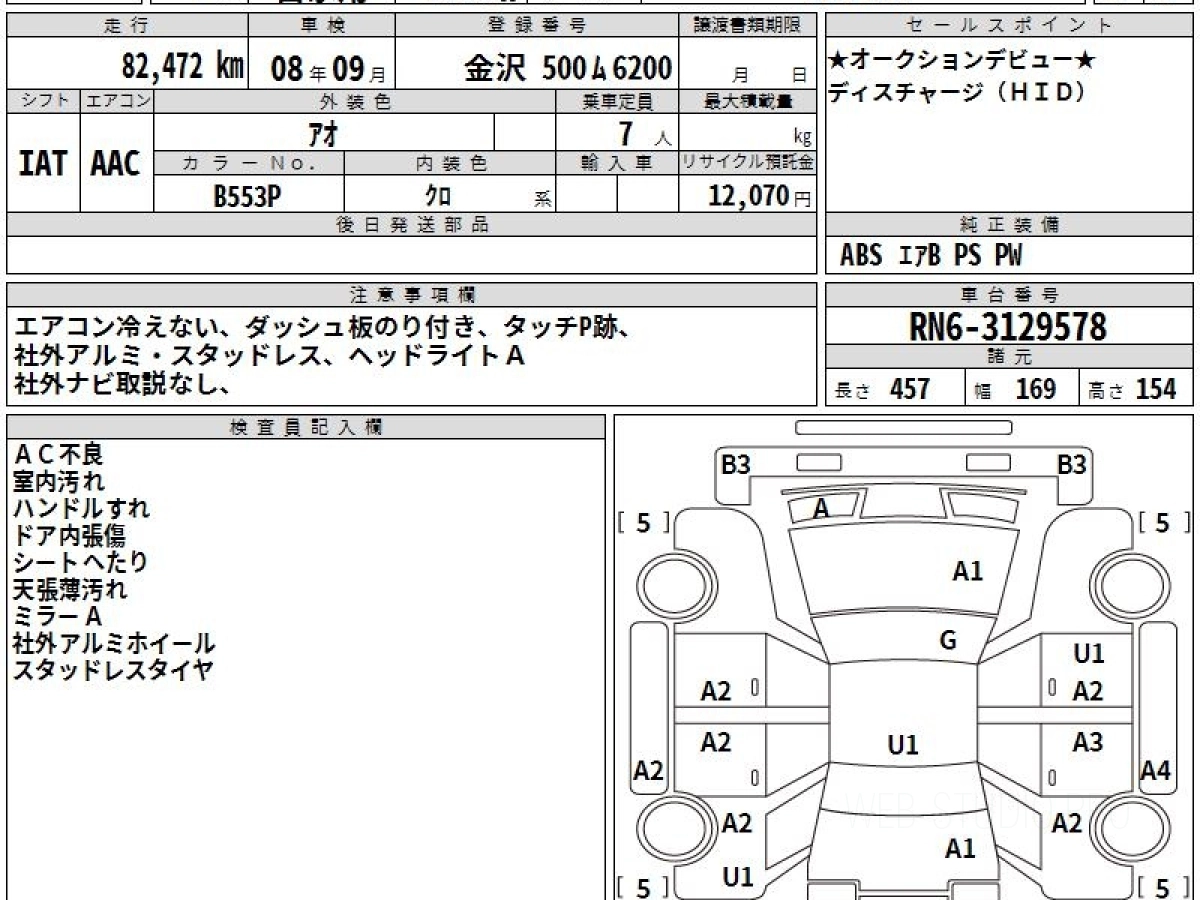Click the mileage value 82,472 km
Viewport: 1200px width, 900px height.
point(183,68)
